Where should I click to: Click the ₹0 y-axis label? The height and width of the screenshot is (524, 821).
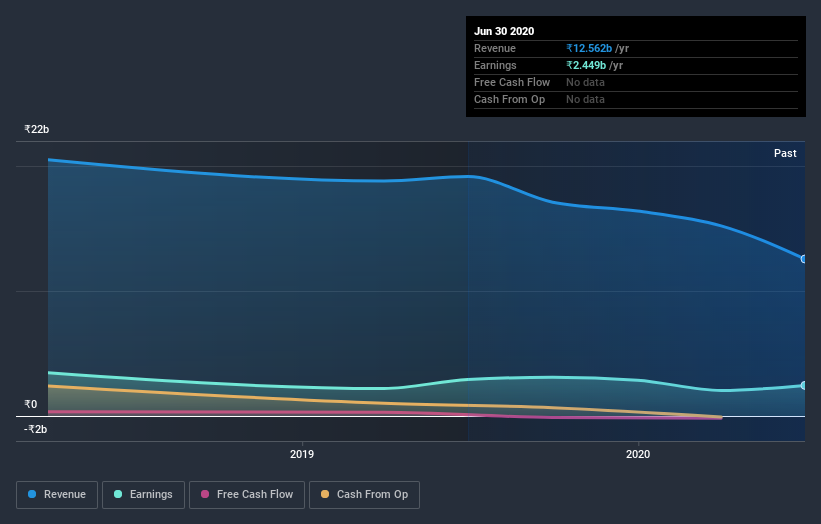click(x=30, y=404)
